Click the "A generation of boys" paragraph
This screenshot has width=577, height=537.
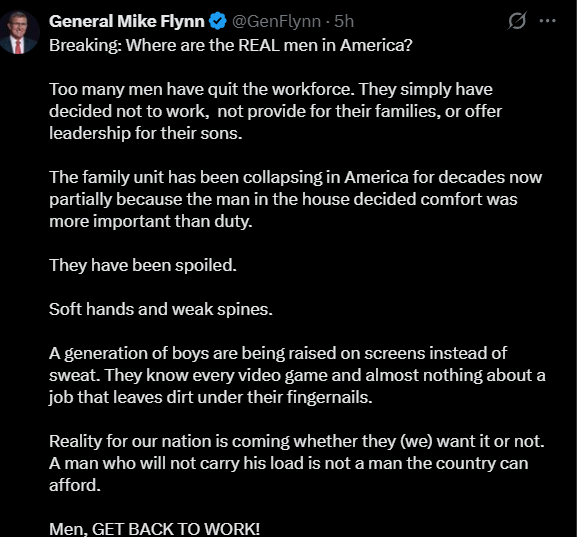coord(297,375)
